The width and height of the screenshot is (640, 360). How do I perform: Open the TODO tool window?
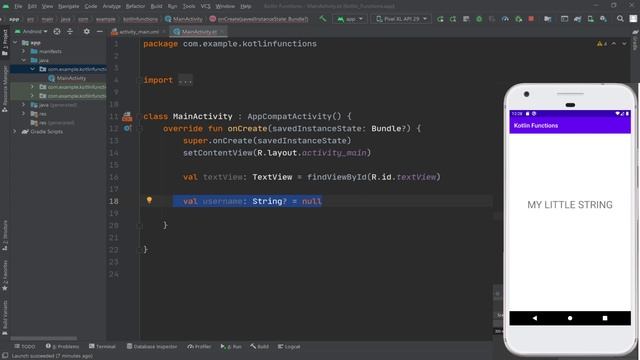click(x=25, y=347)
